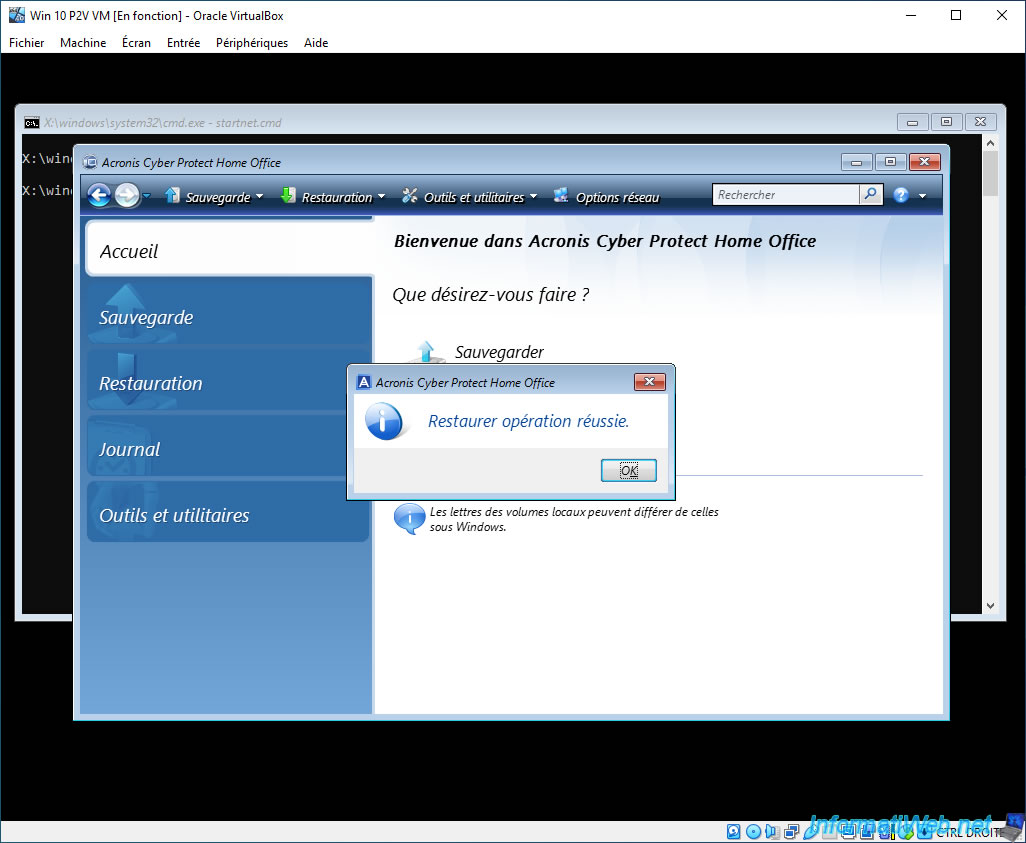
Task: Click in the Rechercher search field
Action: point(786,194)
